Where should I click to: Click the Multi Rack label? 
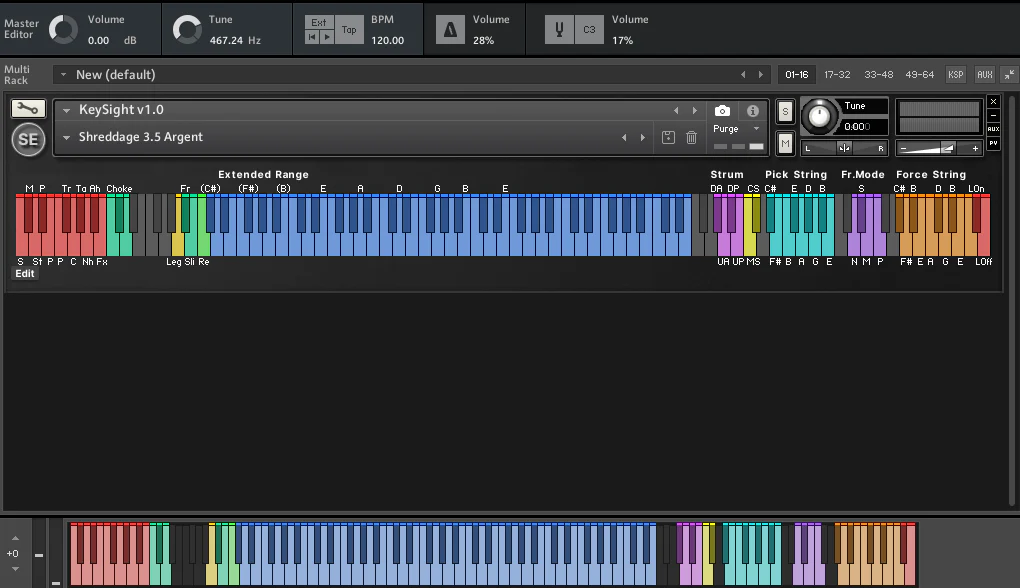(17, 75)
